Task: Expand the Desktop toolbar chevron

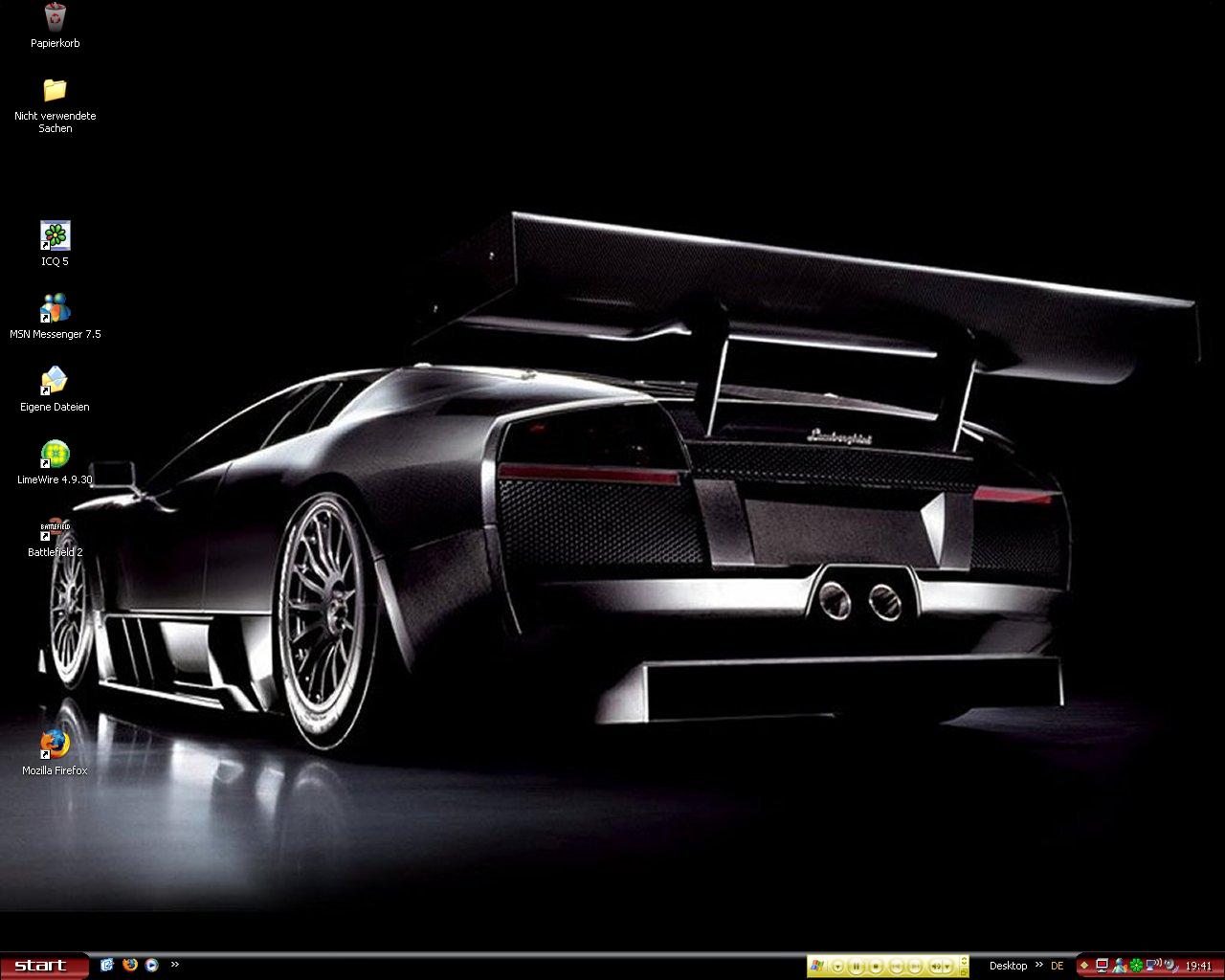Action: tap(1039, 965)
